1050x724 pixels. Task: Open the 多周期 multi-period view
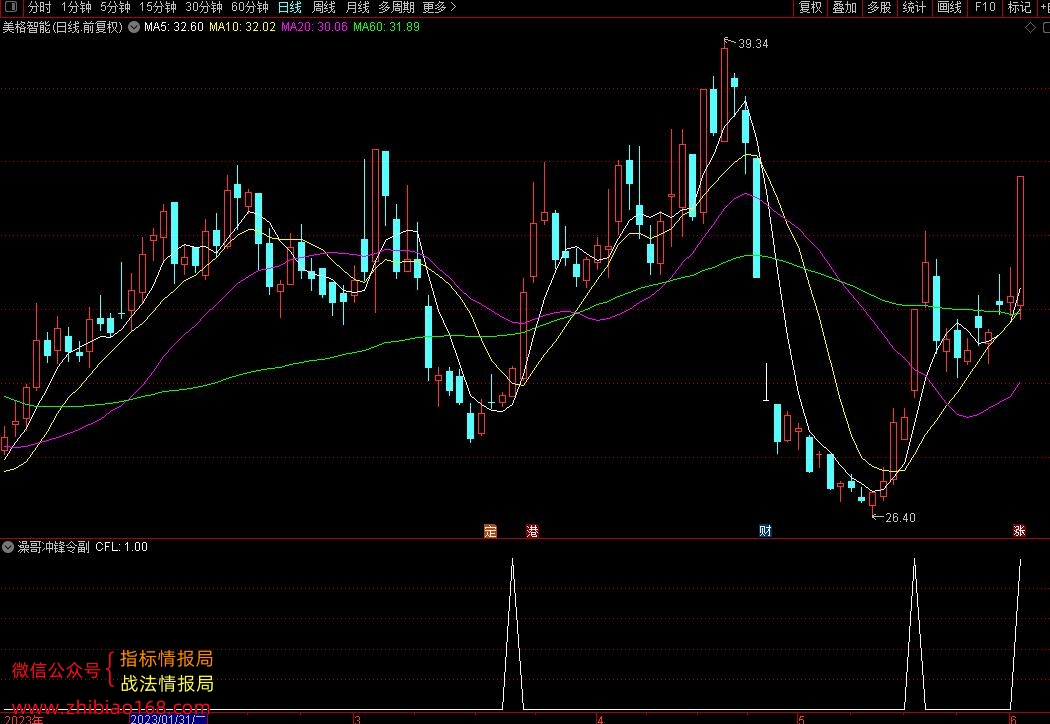pos(396,7)
